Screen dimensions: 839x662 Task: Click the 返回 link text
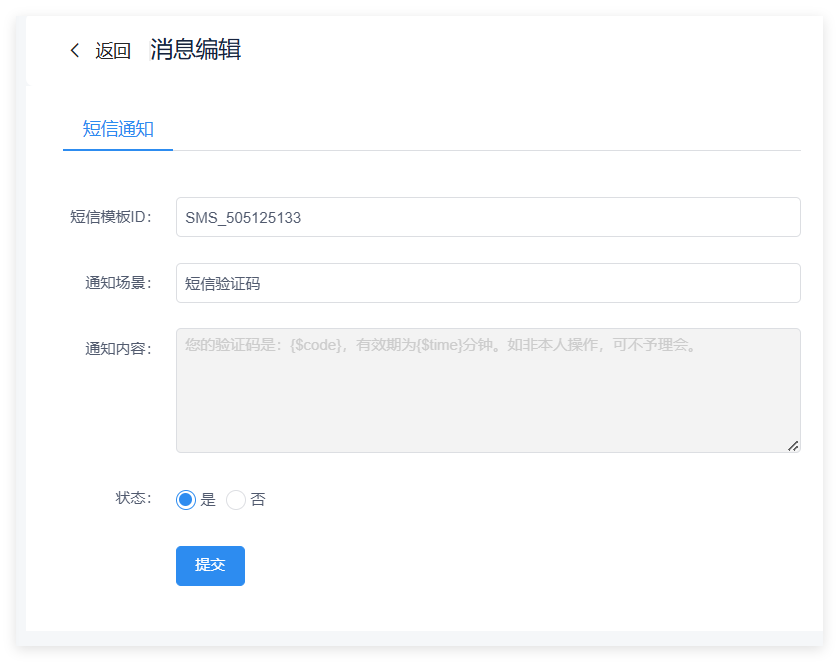113,51
